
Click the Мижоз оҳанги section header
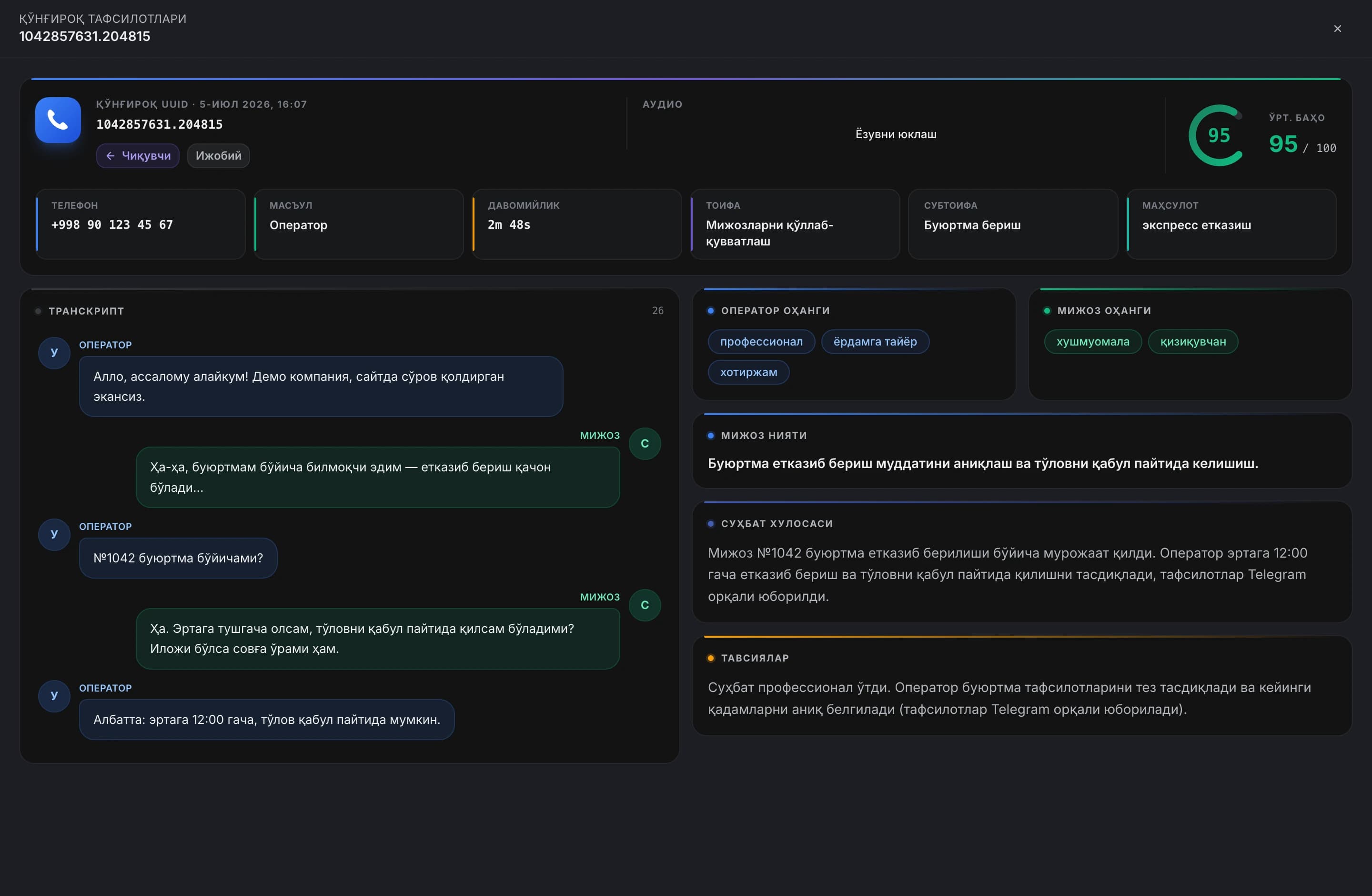coord(1104,311)
